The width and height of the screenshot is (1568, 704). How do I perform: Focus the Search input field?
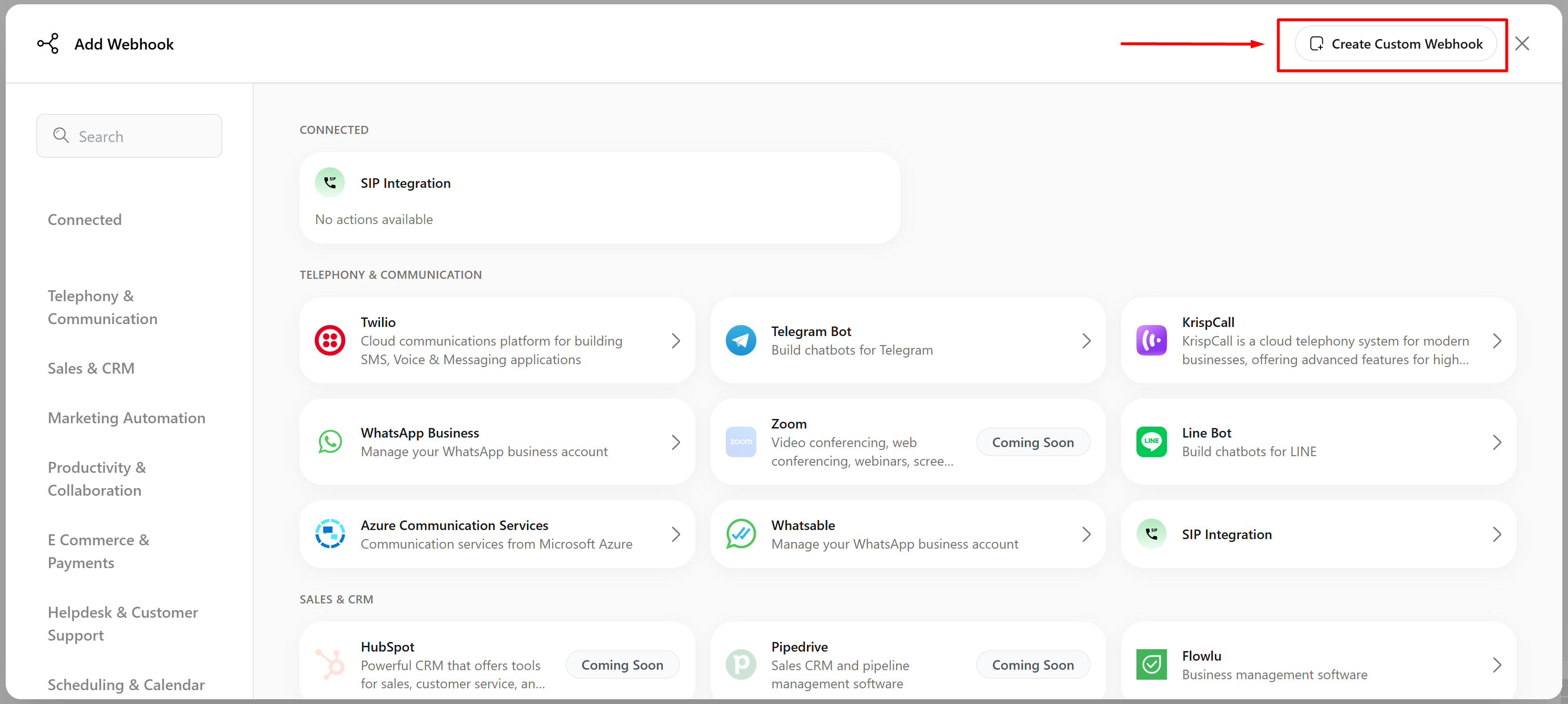[x=129, y=136]
